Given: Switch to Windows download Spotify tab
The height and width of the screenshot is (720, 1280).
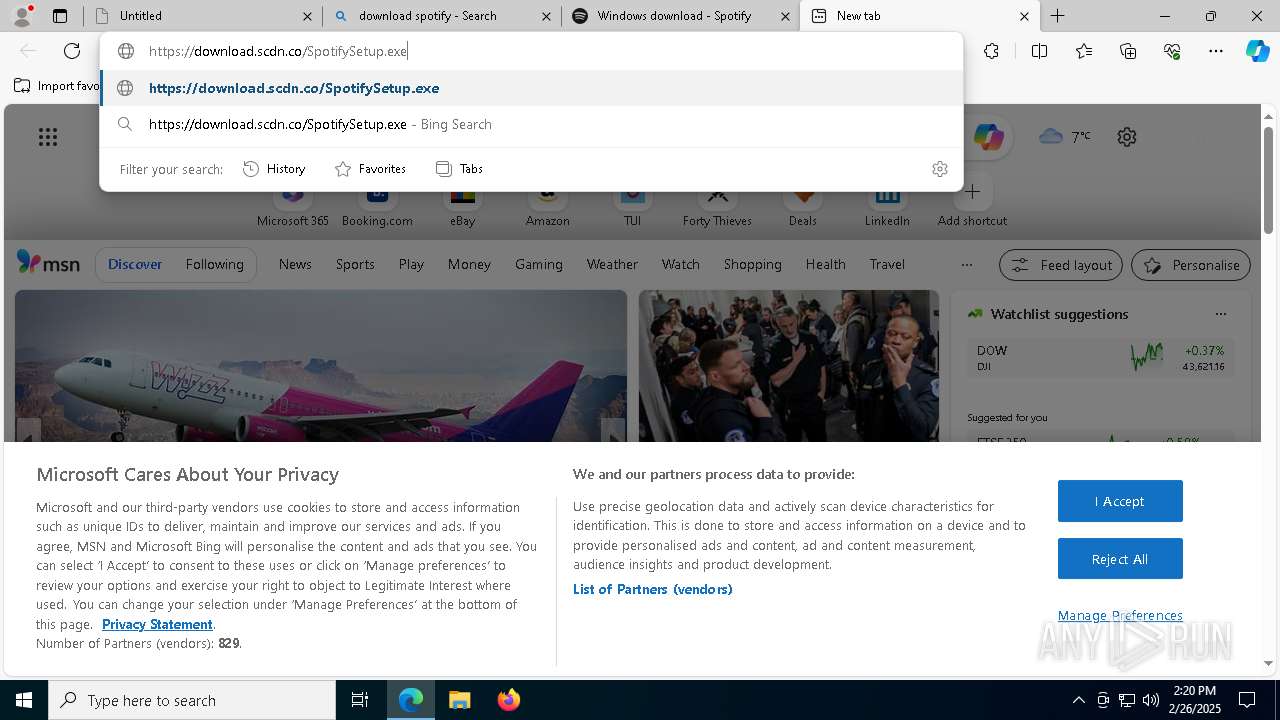Looking at the screenshot, I should [679, 16].
